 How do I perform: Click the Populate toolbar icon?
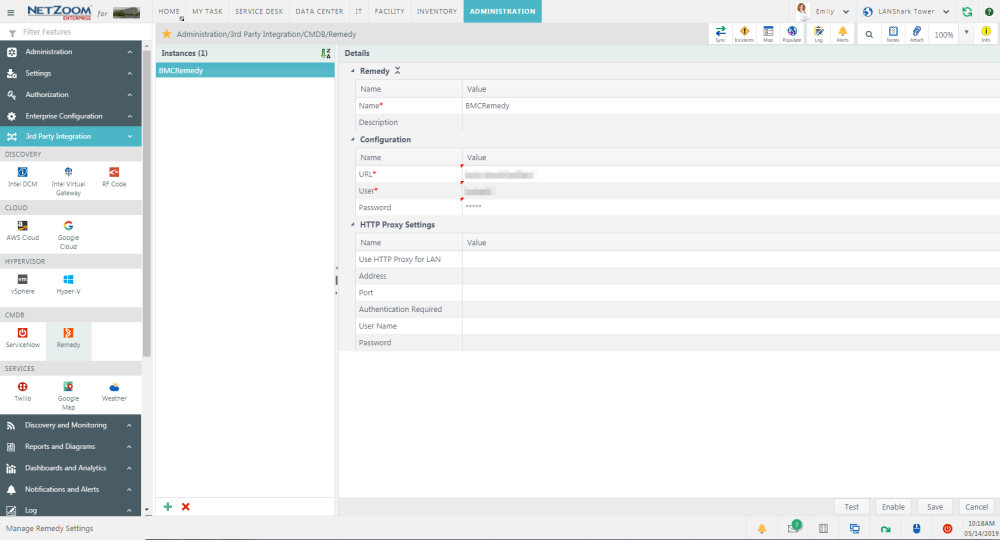click(x=791, y=34)
